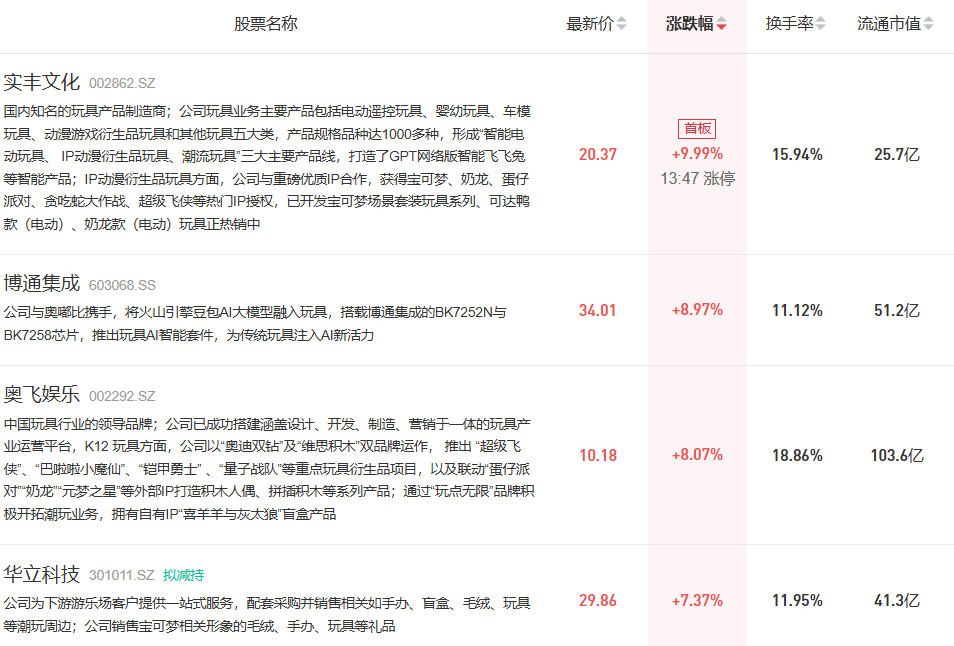Viewport: 954px width, 646px height.
Task: Click the 流通市值 column header label
Action: pos(889,24)
